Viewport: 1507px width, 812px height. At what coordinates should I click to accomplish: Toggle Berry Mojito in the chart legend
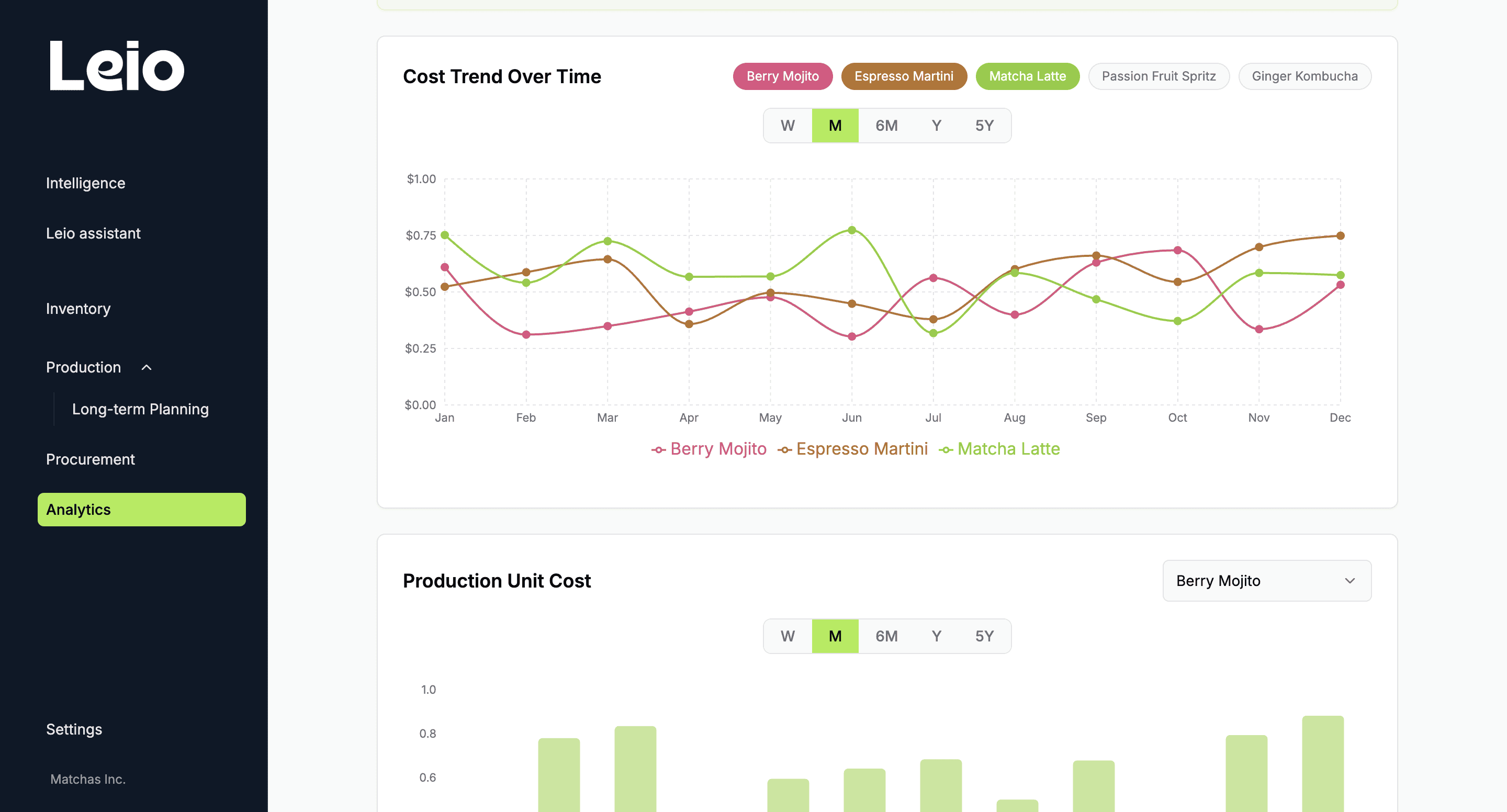click(x=709, y=449)
